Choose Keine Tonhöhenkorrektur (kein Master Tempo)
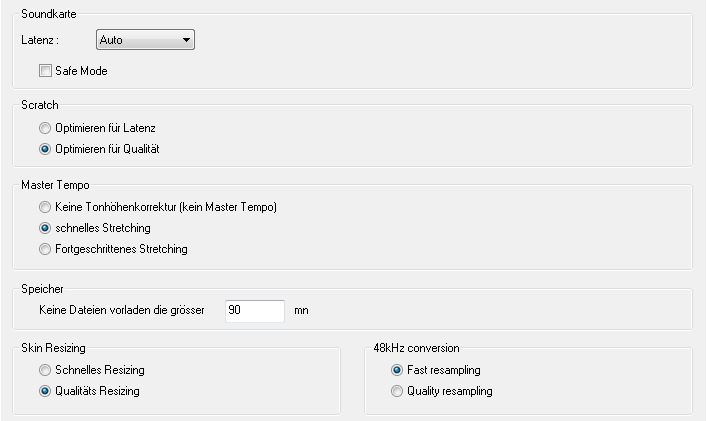Image resolution: width=707 pixels, height=421 pixels. click(44, 207)
